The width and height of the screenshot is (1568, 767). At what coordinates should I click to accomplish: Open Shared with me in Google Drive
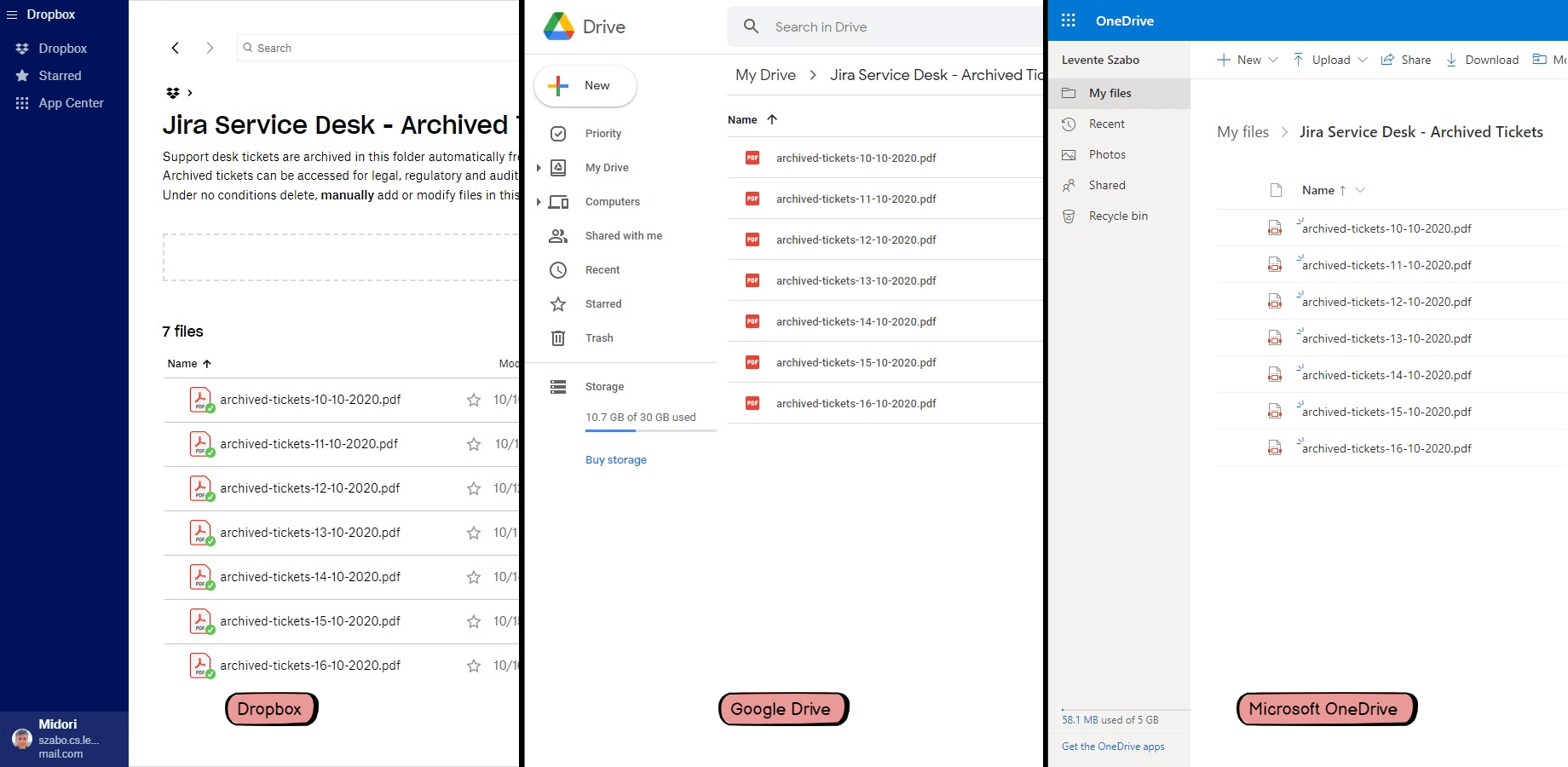pyautogui.click(x=623, y=235)
